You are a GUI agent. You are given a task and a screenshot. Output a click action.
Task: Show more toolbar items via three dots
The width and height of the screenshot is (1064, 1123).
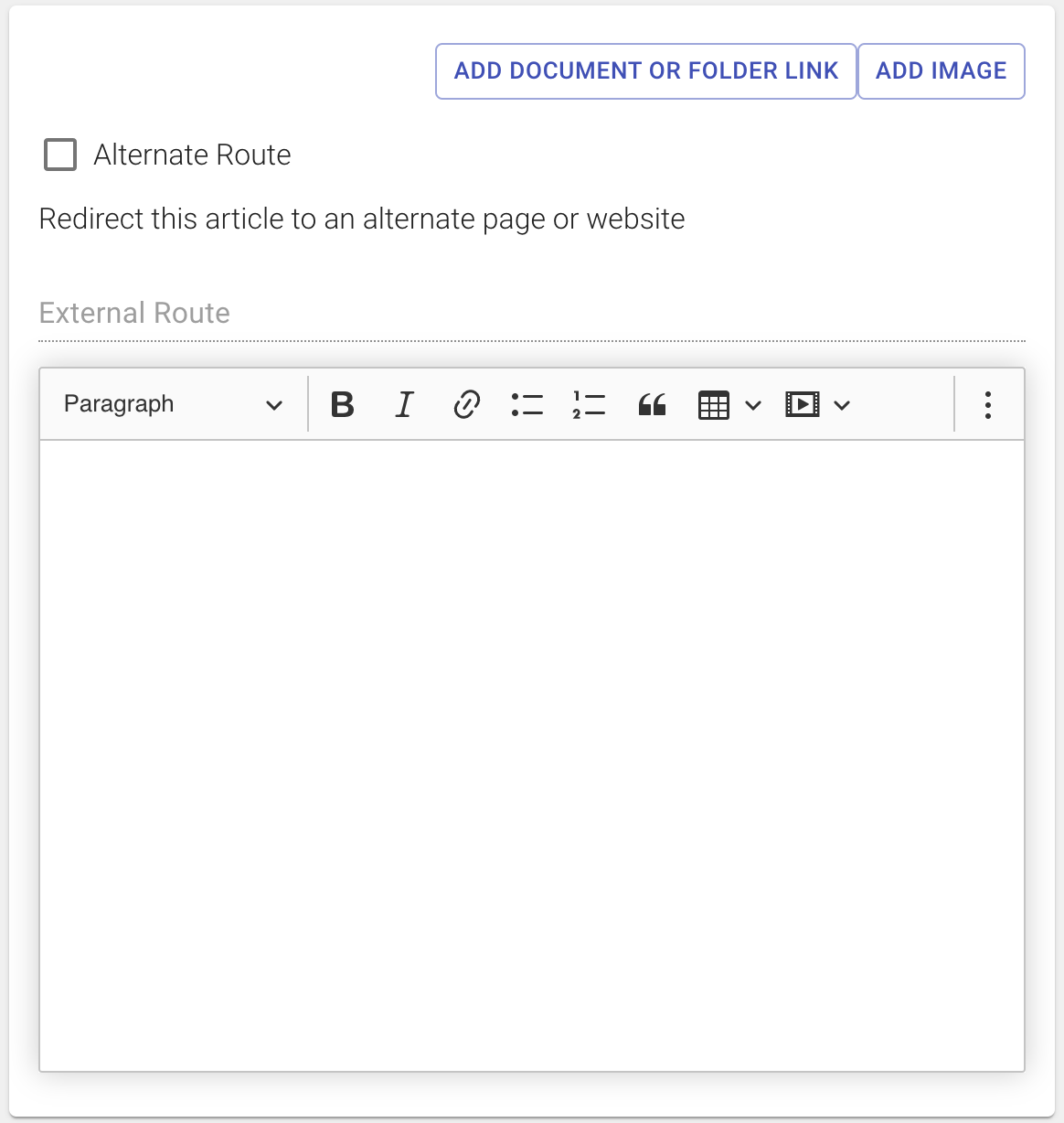tap(988, 404)
